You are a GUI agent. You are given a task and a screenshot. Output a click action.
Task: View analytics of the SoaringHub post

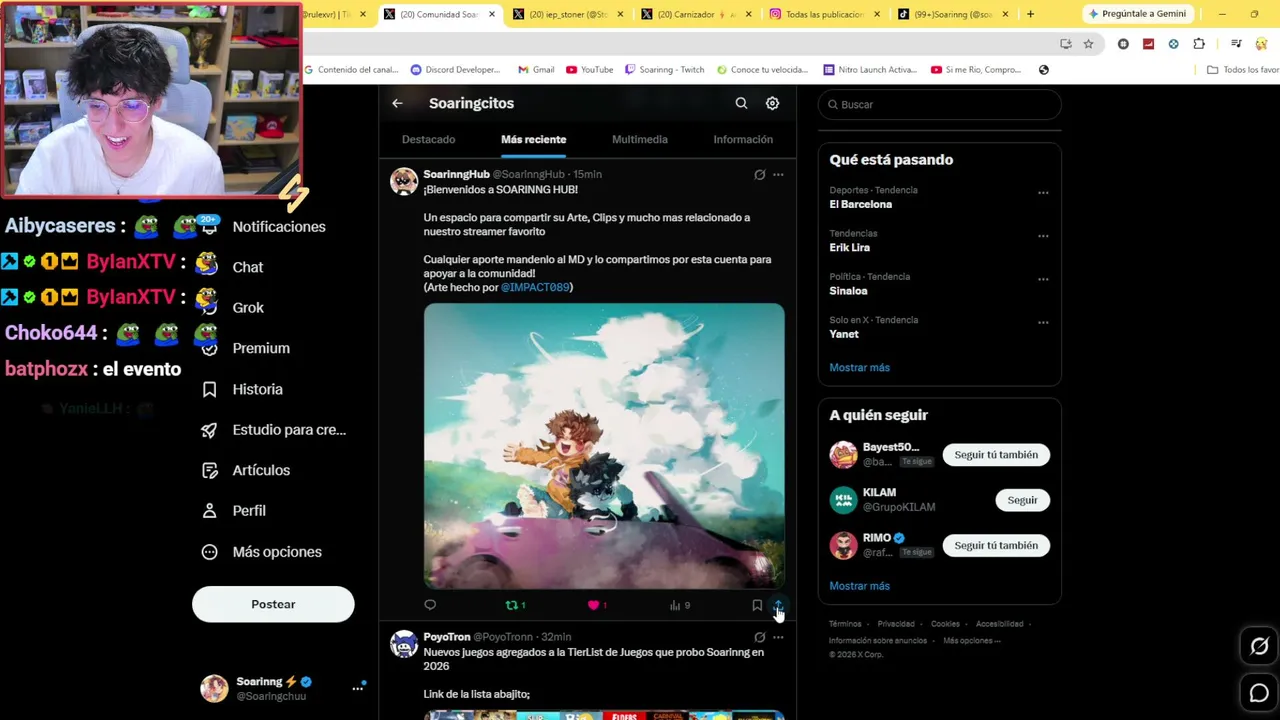(x=680, y=605)
